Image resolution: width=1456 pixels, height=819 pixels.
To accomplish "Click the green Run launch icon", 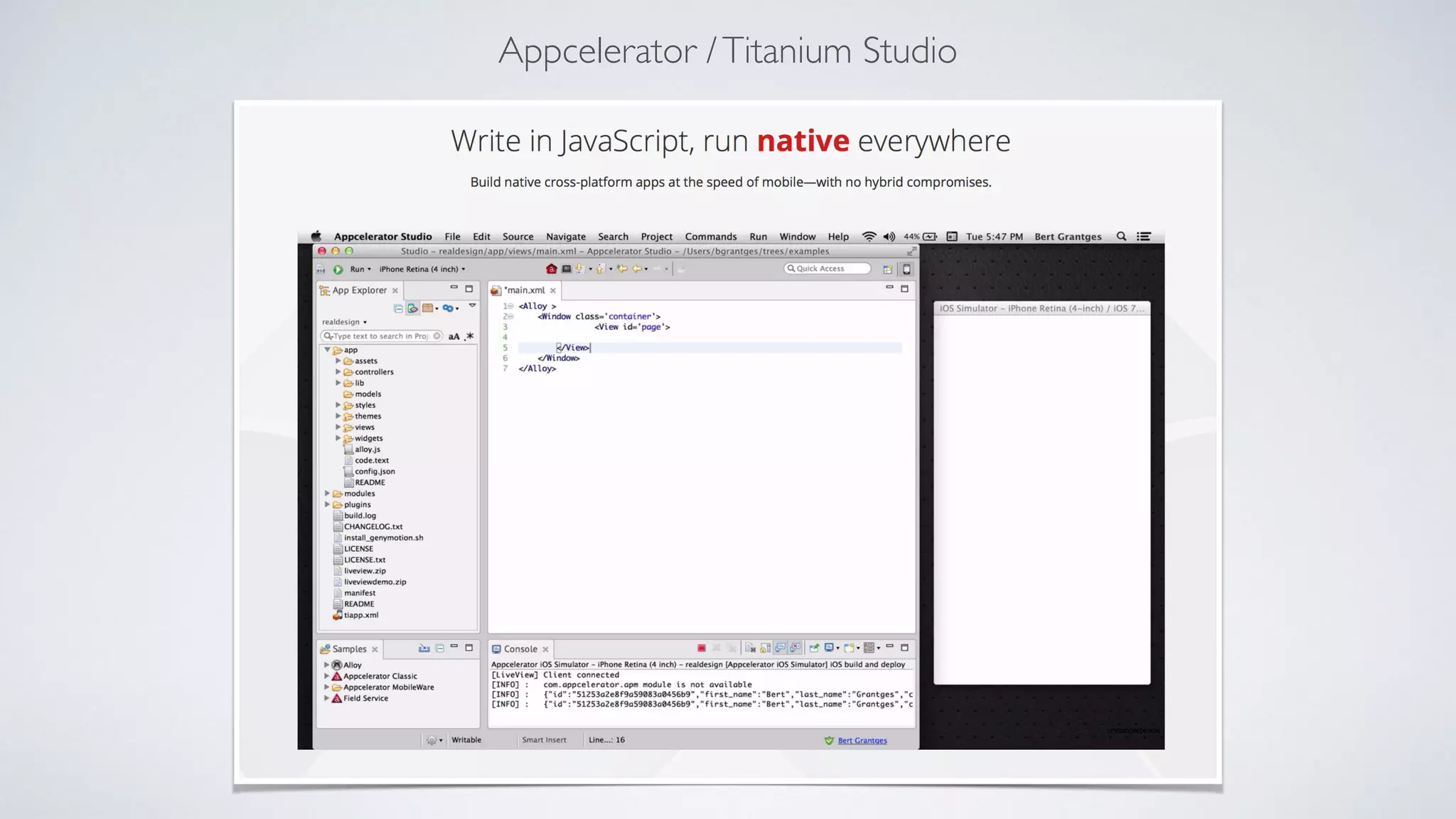I will (338, 269).
